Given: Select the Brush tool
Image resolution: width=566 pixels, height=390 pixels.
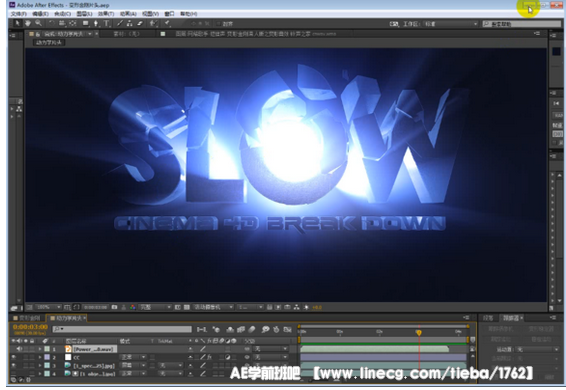Looking at the screenshot, I should pyautogui.click(x=119, y=23).
